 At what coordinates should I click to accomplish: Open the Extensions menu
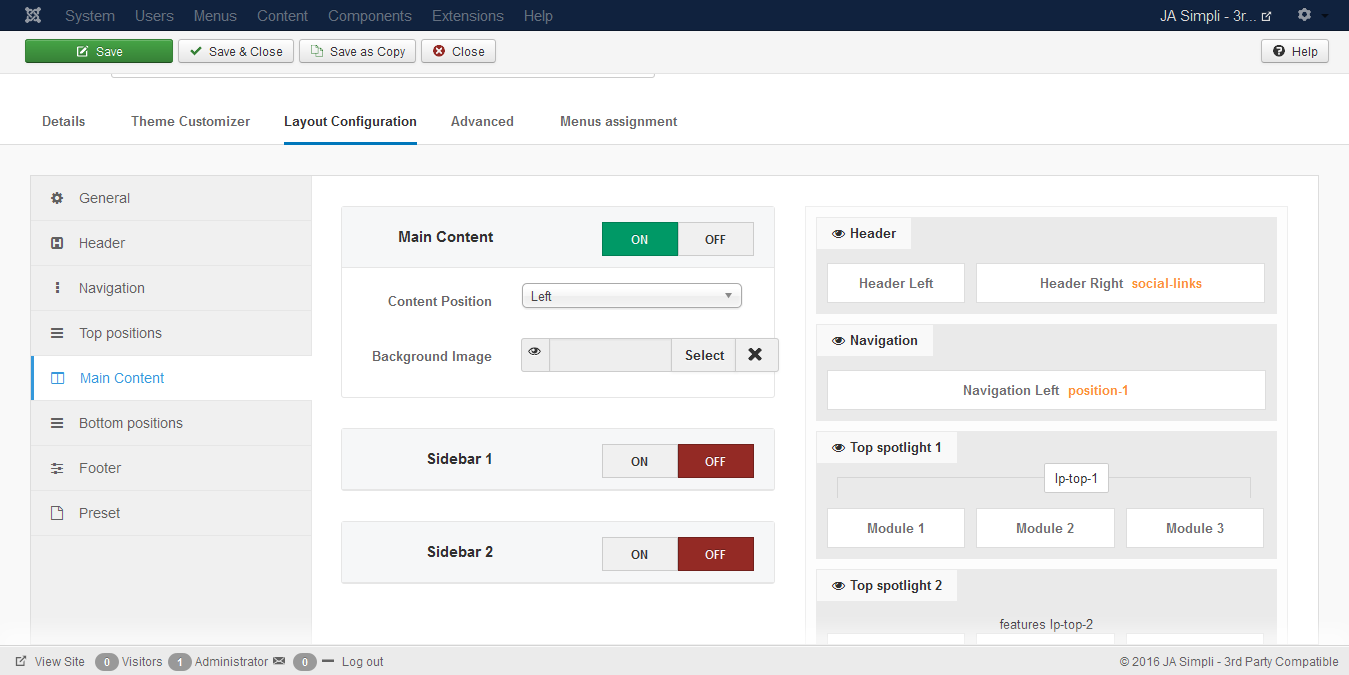click(468, 15)
